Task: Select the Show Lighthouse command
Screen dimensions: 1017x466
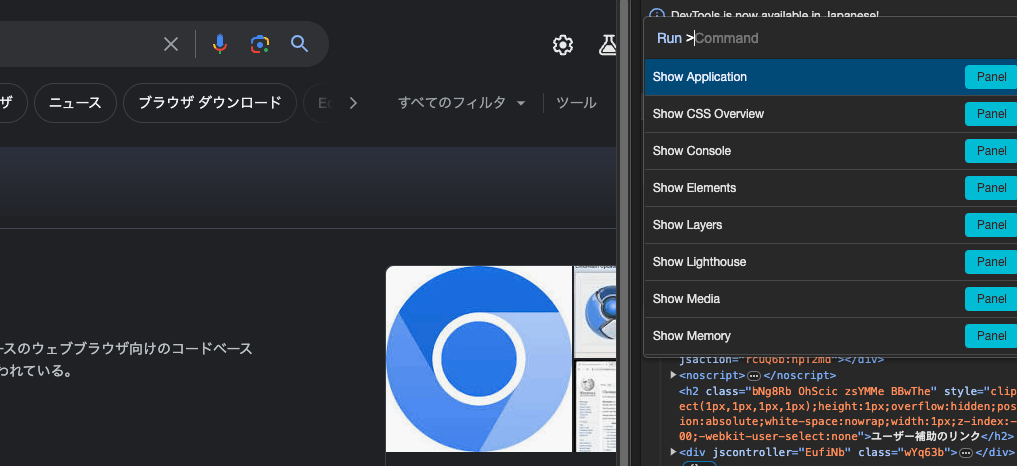Action: pos(830,262)
